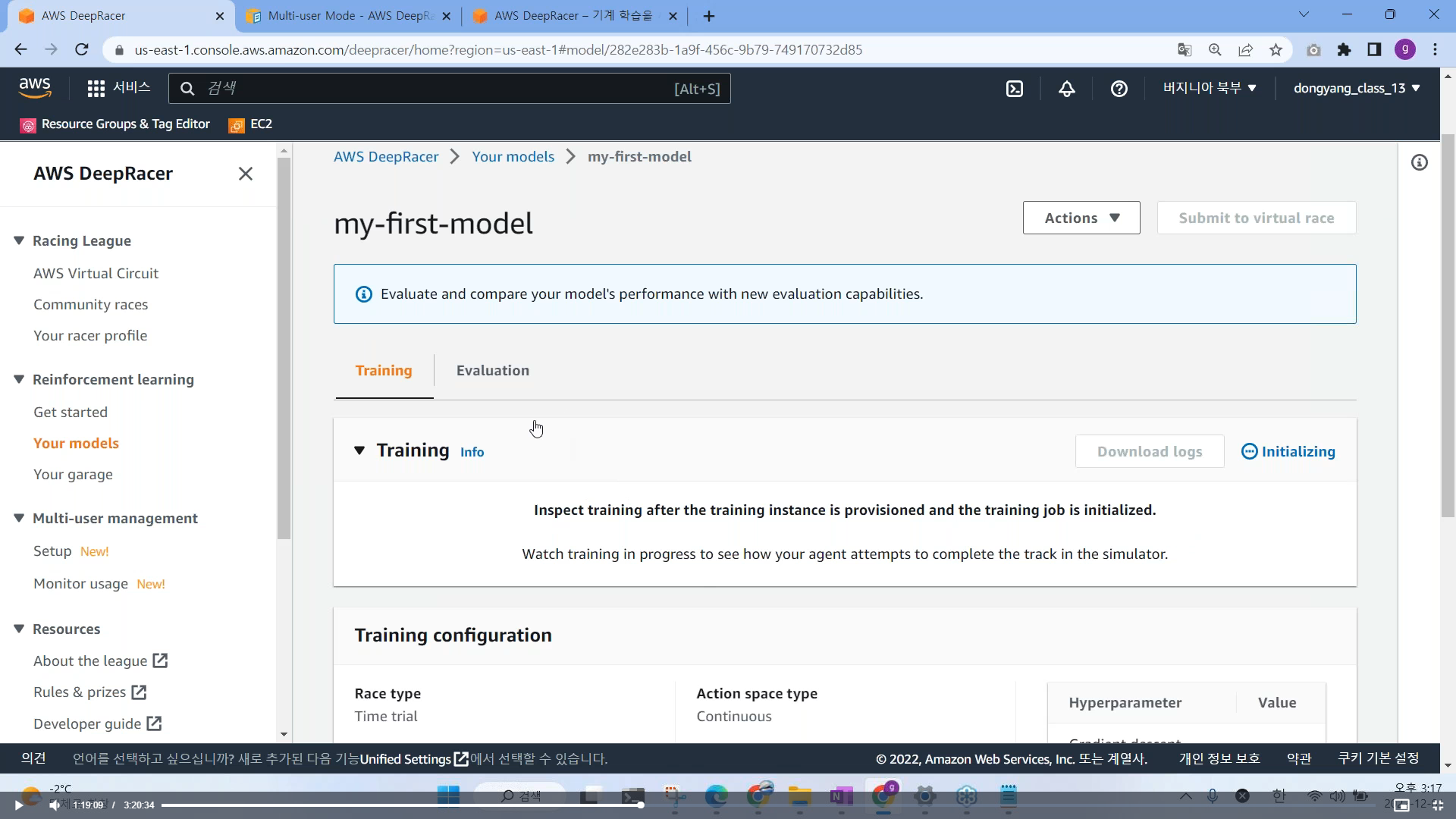The width and height of the screenshot is (1456, 819).
Task: Open the Actions dropdown button
Action: [1081, 218]
